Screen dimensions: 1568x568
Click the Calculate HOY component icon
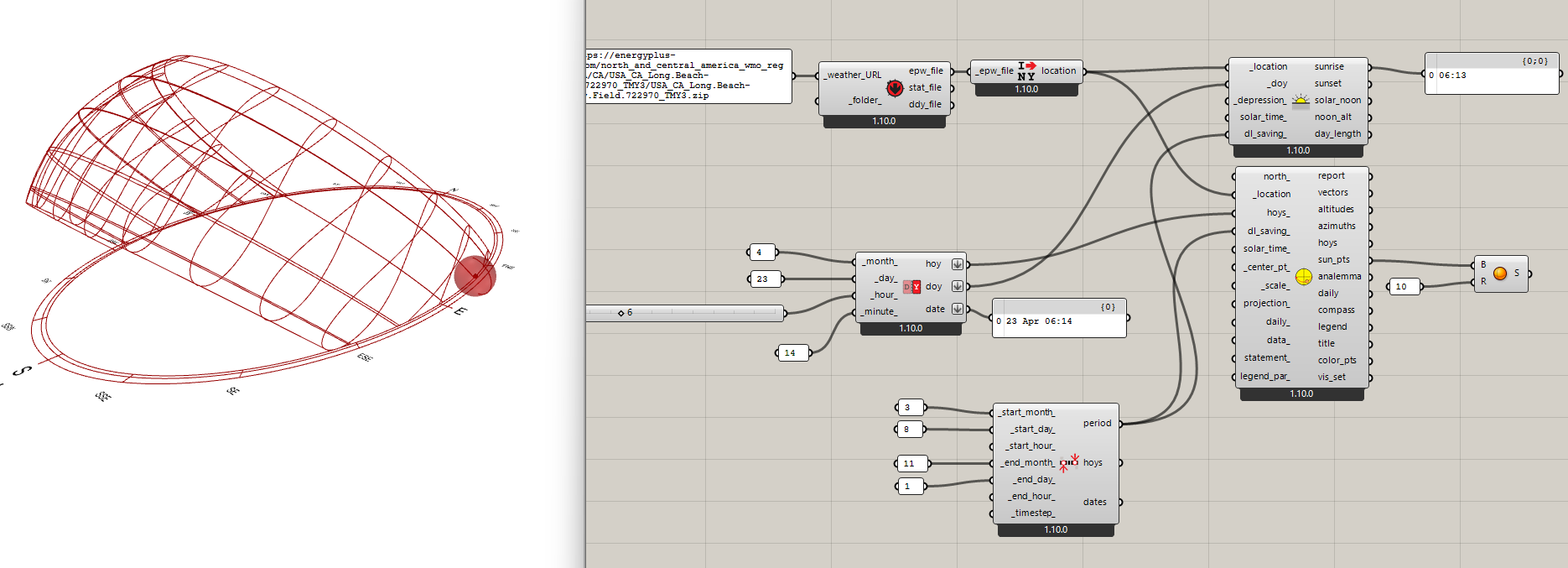click(911, 287)
